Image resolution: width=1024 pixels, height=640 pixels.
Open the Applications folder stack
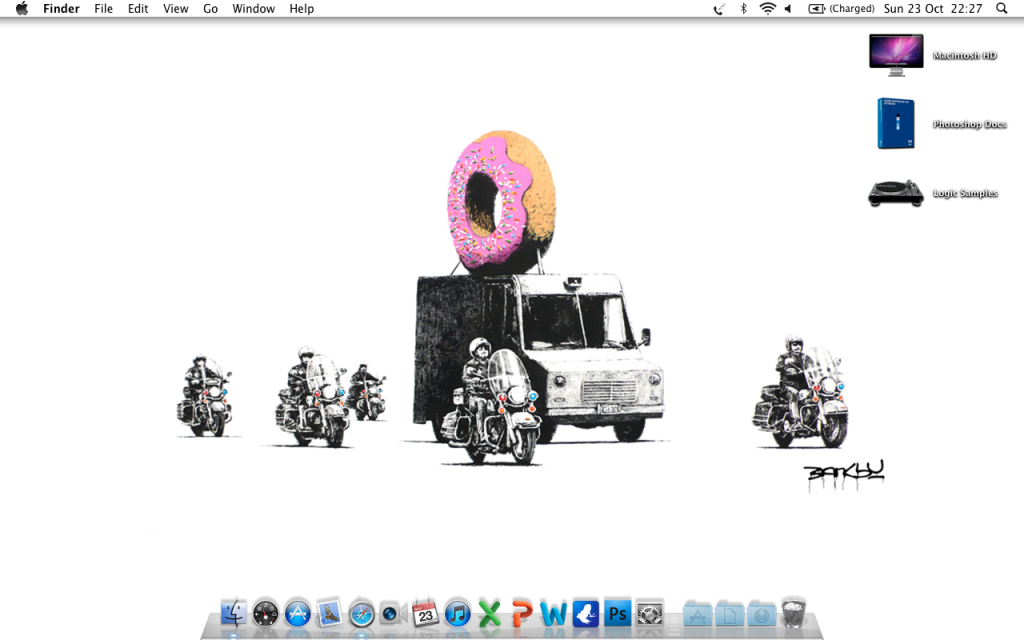697,615
